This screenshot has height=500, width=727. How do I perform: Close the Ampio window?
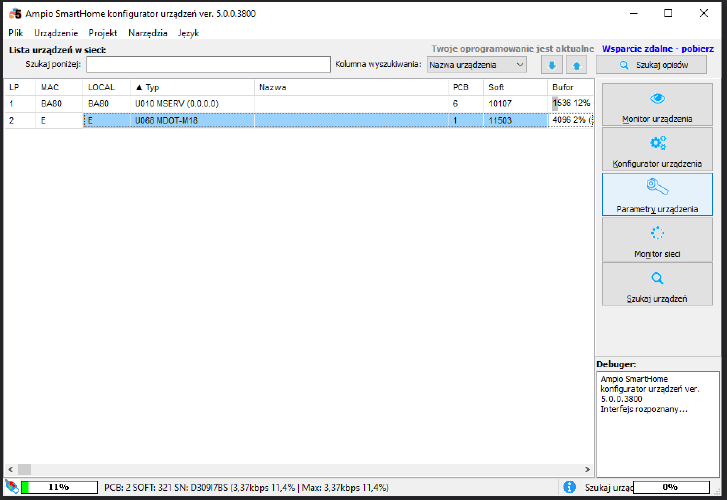tap(704, 13)
